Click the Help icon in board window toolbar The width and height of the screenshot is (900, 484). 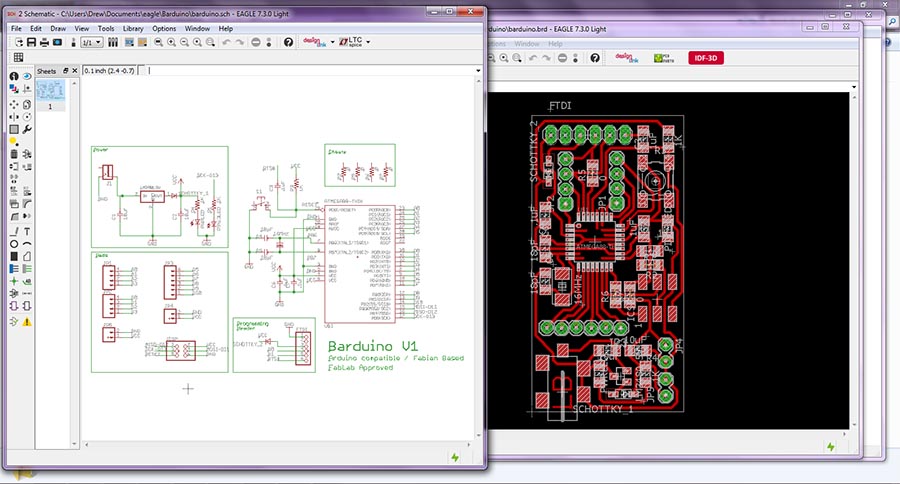pyautogui.click(x=595, y=58)
